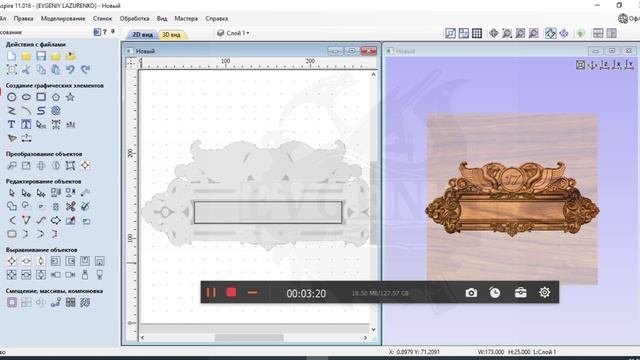This screenshot has width=640, height=360.
Task: Open the Станок menu
Action: click(102, 18)
